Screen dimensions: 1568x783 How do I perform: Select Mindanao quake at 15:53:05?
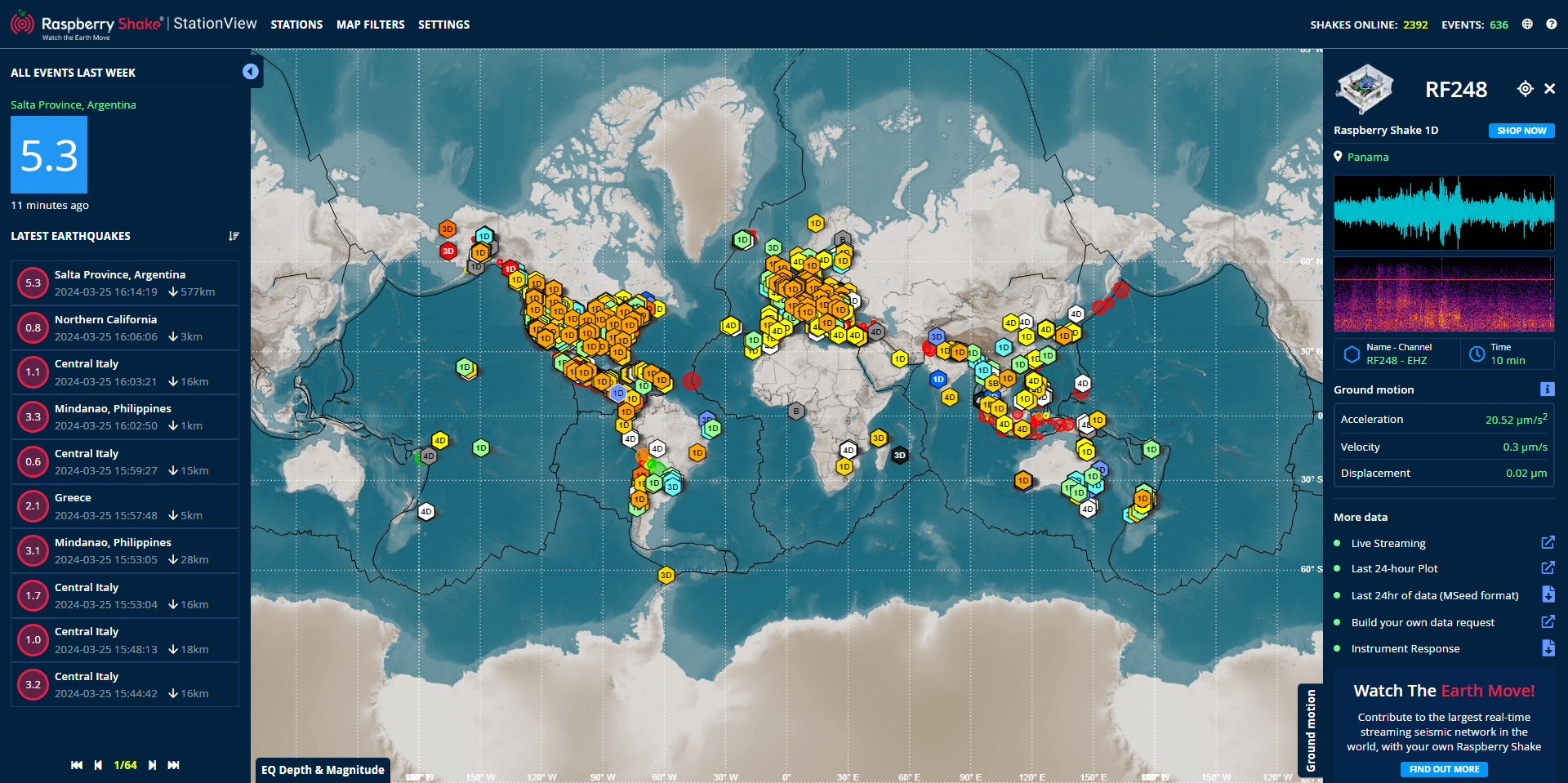pos(125,551)
